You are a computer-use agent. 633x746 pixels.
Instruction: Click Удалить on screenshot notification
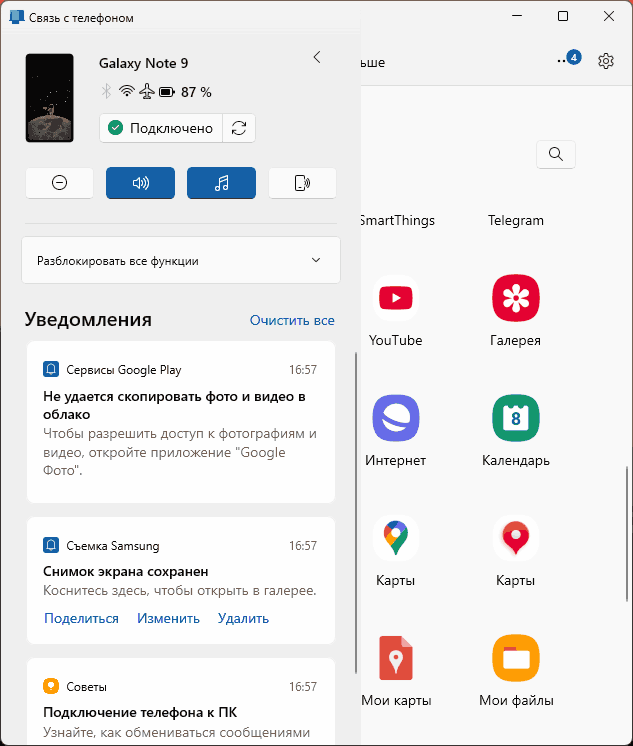click(x=243, y=618)
